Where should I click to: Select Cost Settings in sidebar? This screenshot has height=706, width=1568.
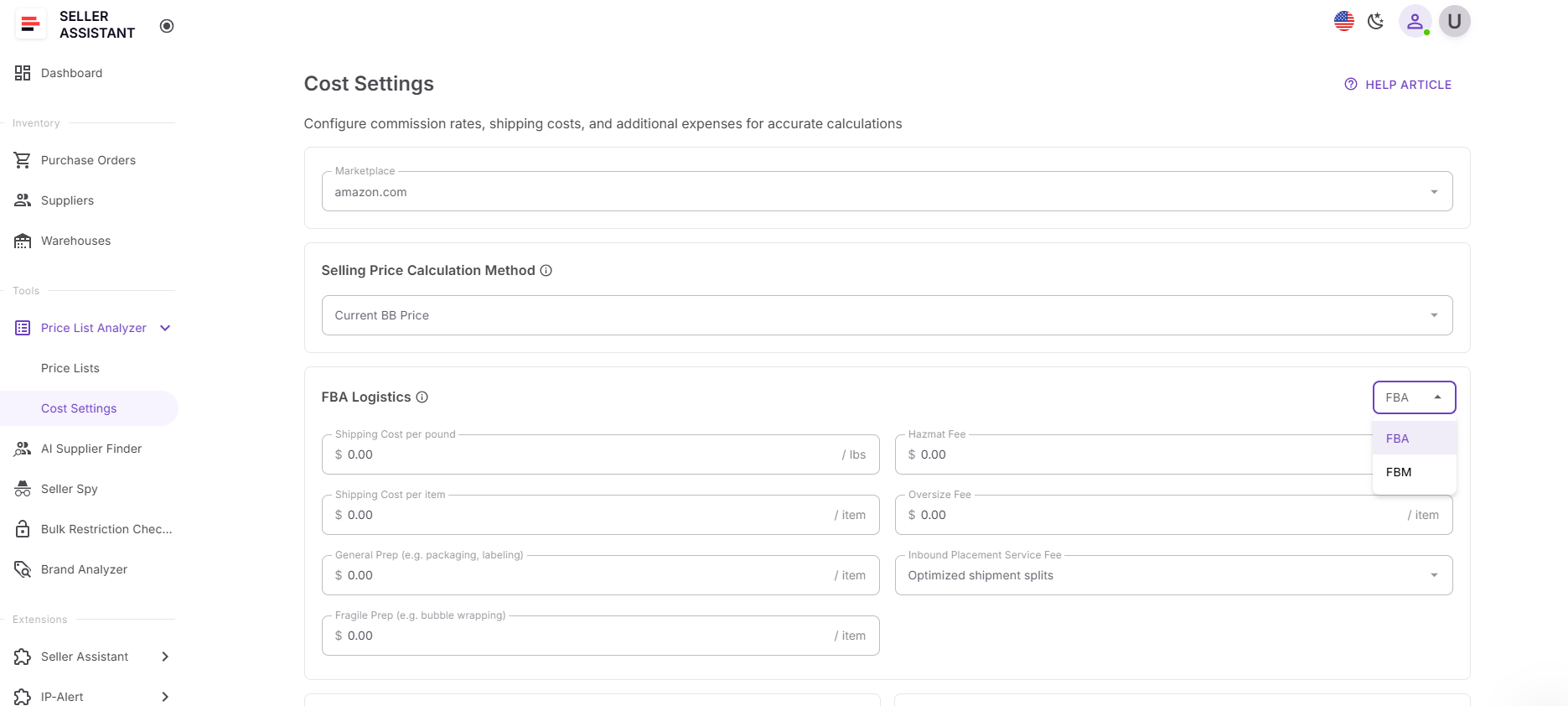(89, 408)
